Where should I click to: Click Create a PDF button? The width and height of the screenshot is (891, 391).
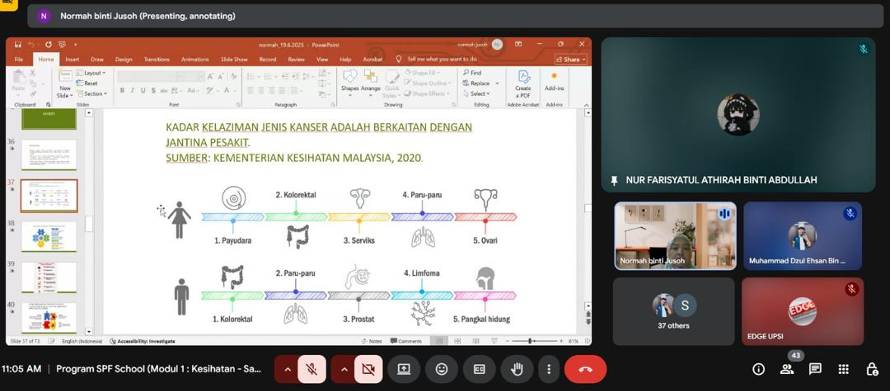(523, 84)
